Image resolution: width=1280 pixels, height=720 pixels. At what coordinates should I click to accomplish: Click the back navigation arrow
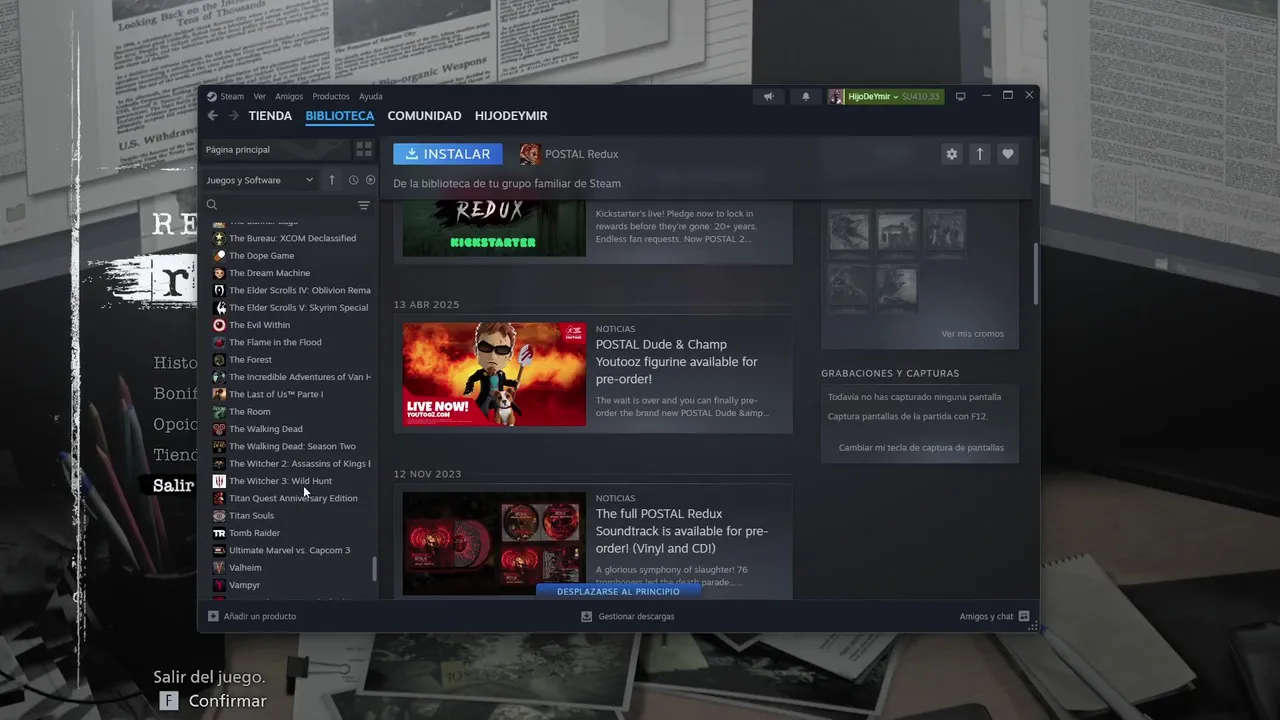(212, 116)
